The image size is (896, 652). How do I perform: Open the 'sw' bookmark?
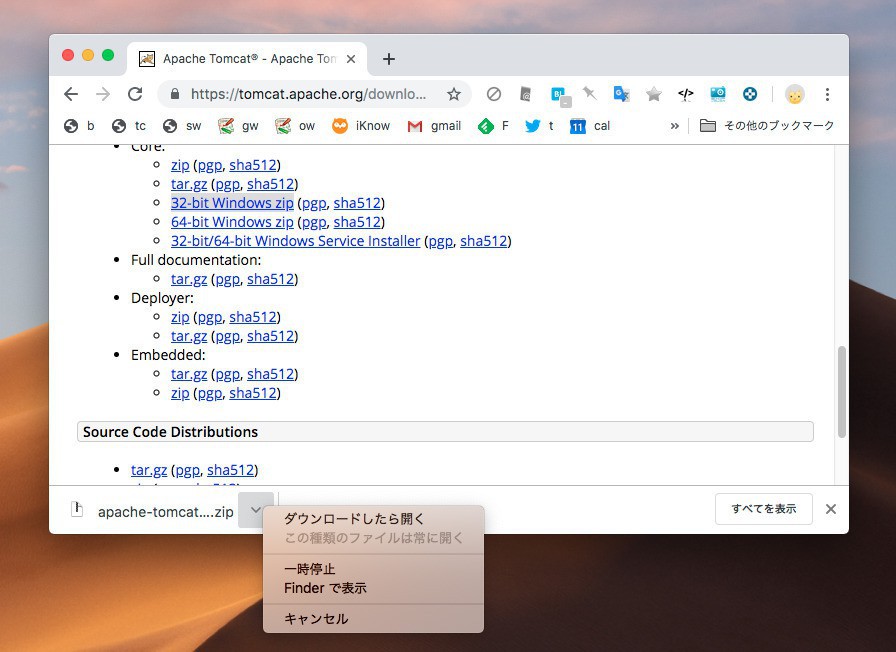click(x=182, y=126)
